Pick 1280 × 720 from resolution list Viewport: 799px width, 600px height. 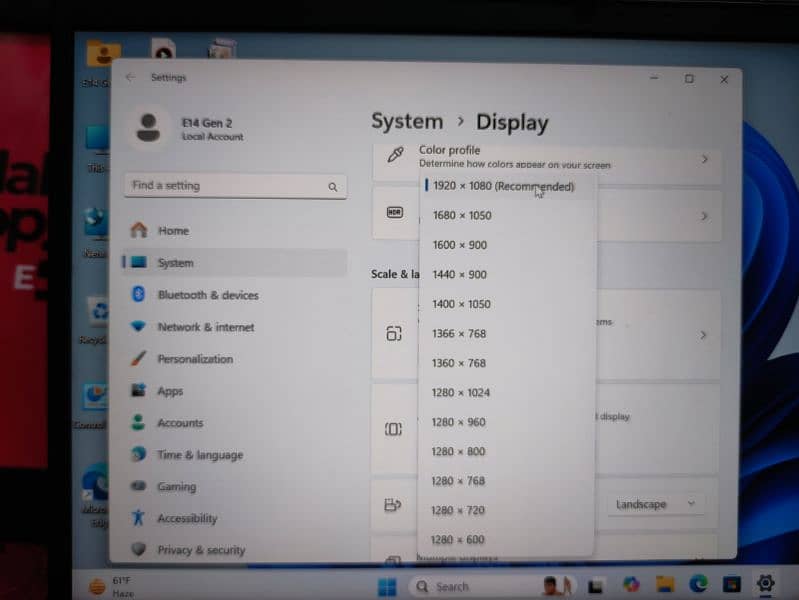coord(458,510)
